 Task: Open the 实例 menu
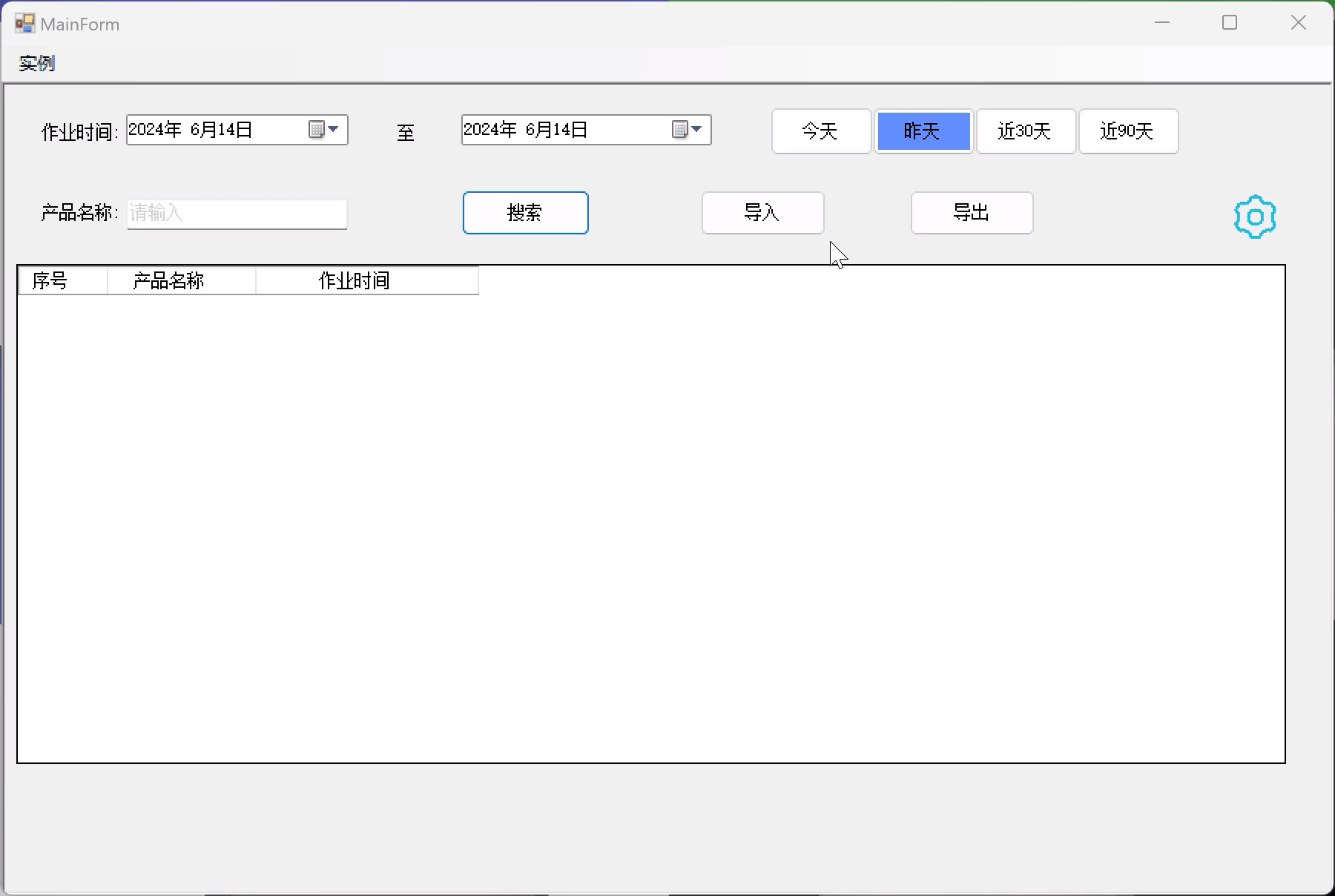point(37,64)
